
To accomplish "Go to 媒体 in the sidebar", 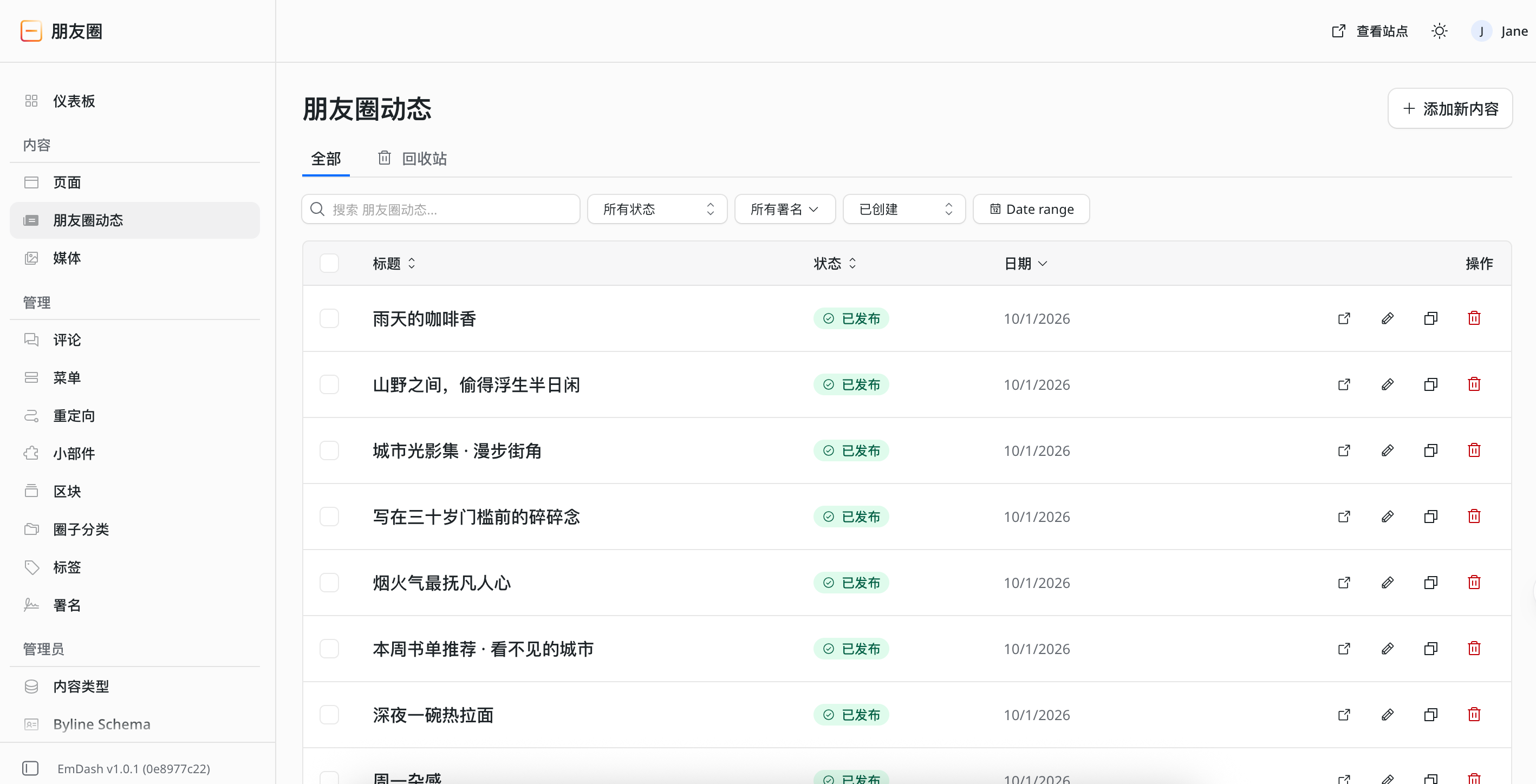I will point(135,258).
